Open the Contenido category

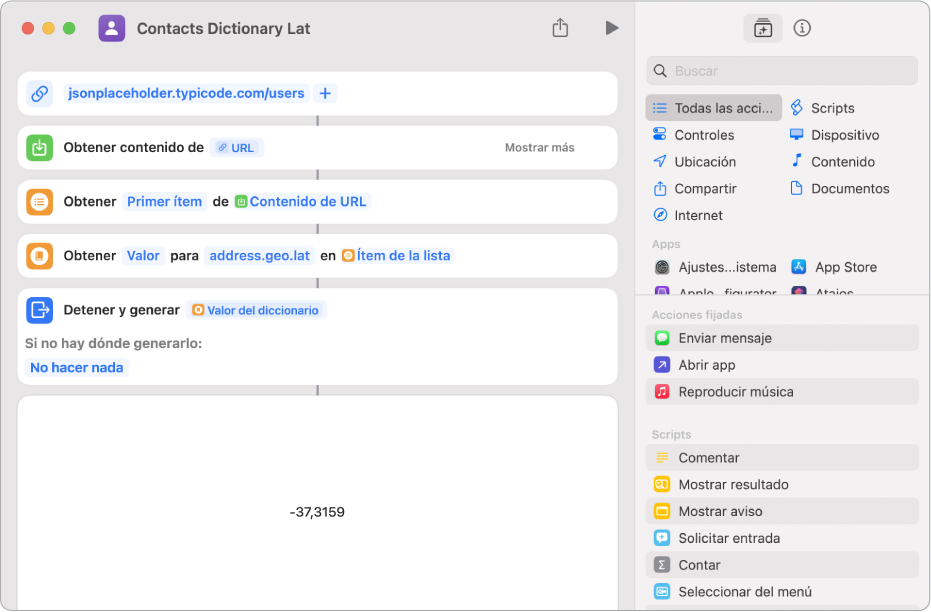(x=843, y=161)
